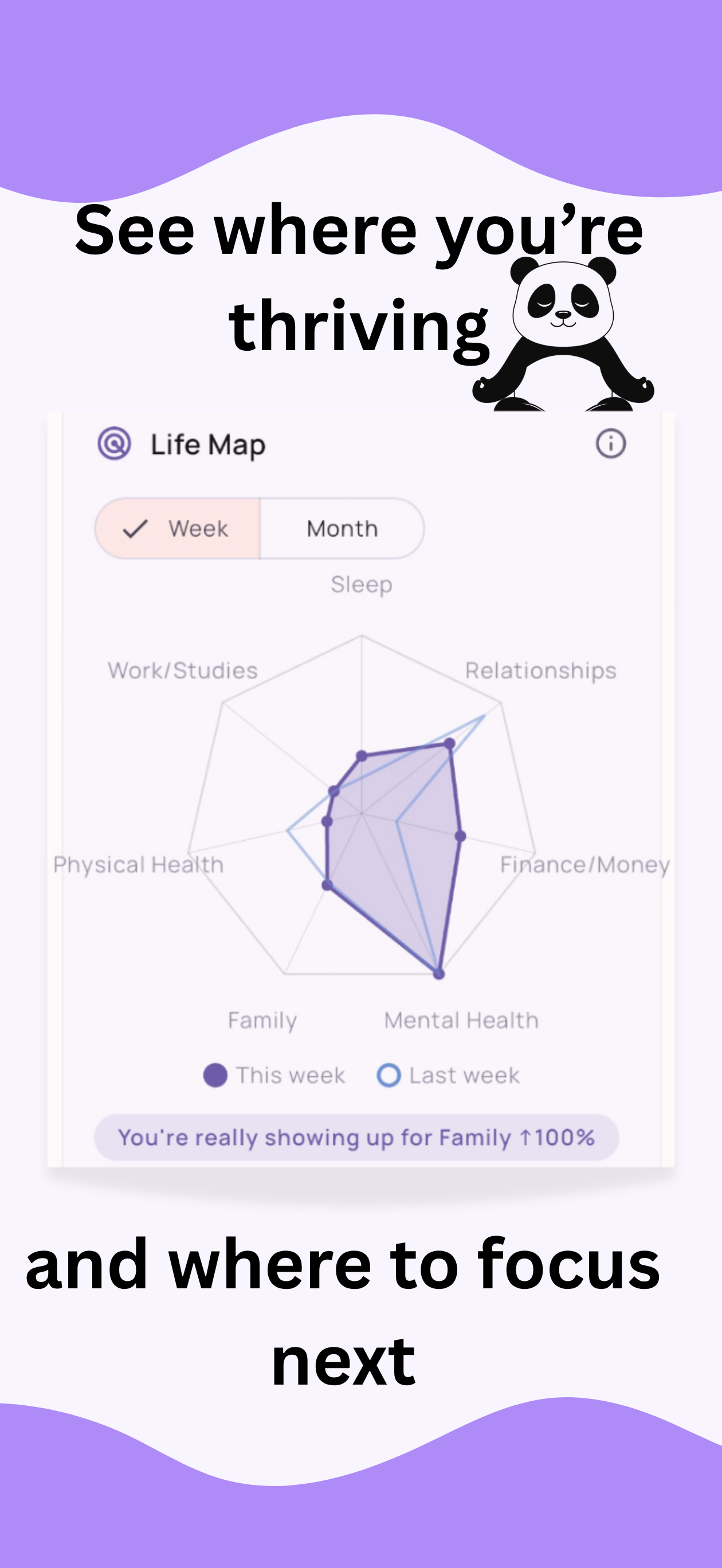Click the Physical Health axis label
The width and height of the screenshot is (722, 1568).
(x=138, y=865)
